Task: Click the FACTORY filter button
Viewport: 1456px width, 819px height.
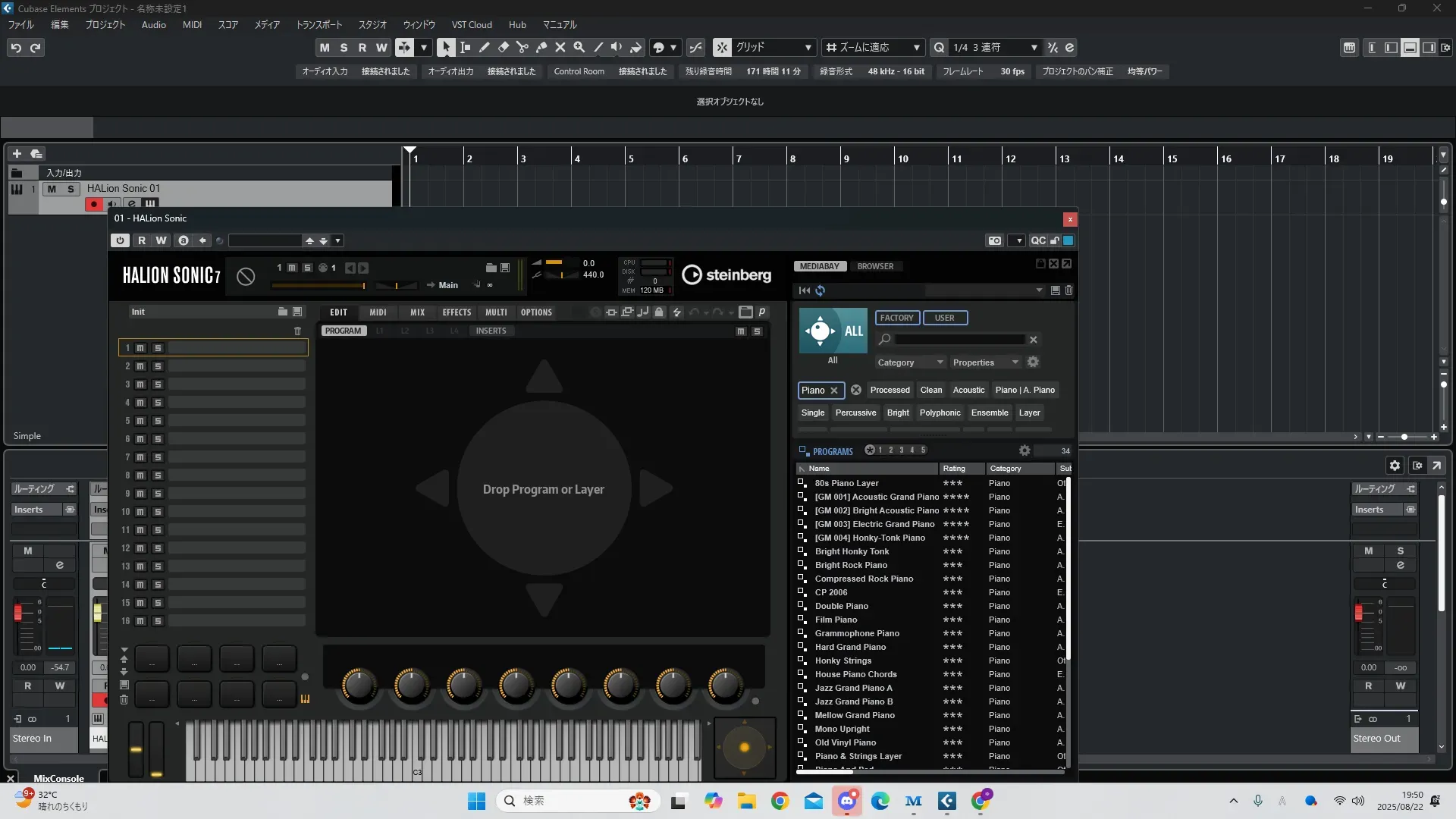Action: click(x=896, y=318)
